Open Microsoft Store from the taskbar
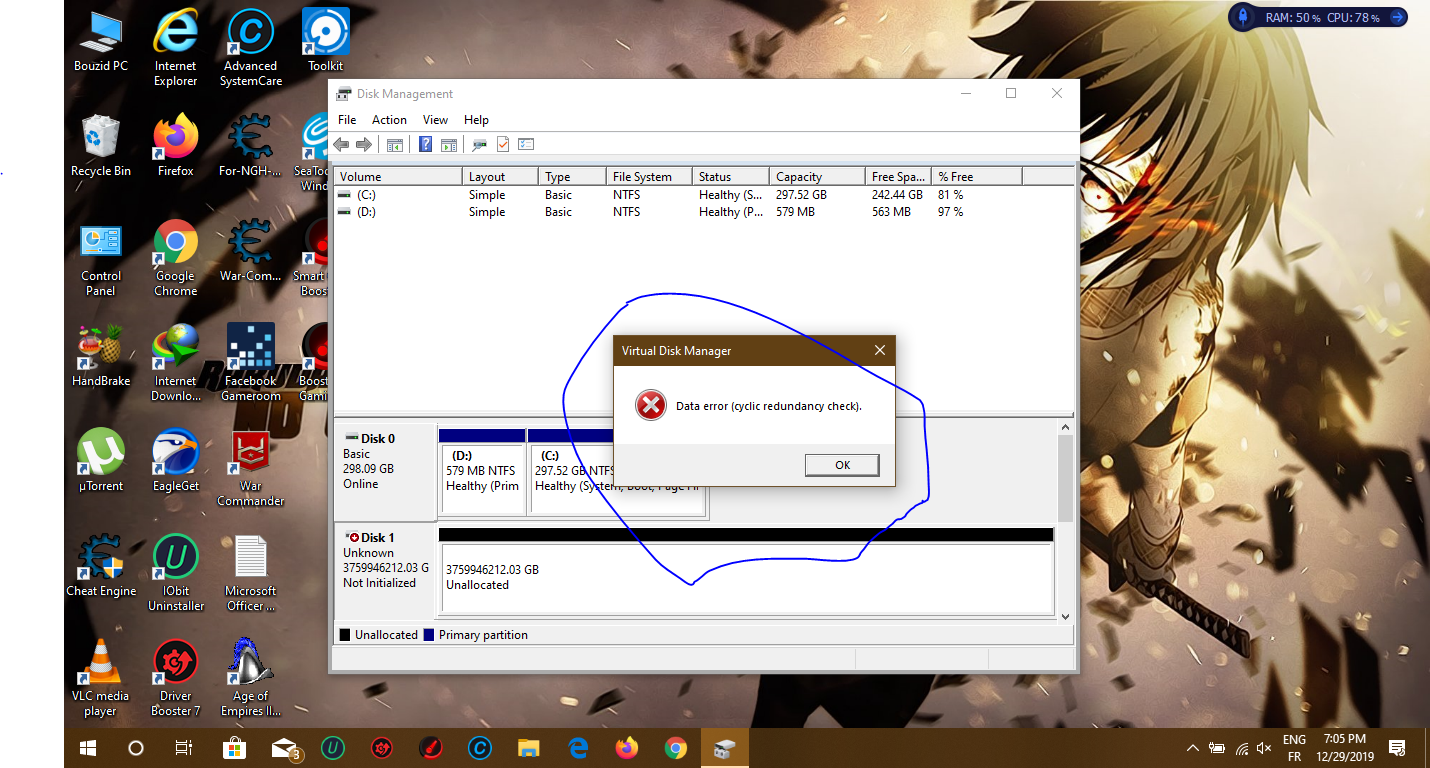1430x768 pixels. pyautogui.click(x=234, y=748)
